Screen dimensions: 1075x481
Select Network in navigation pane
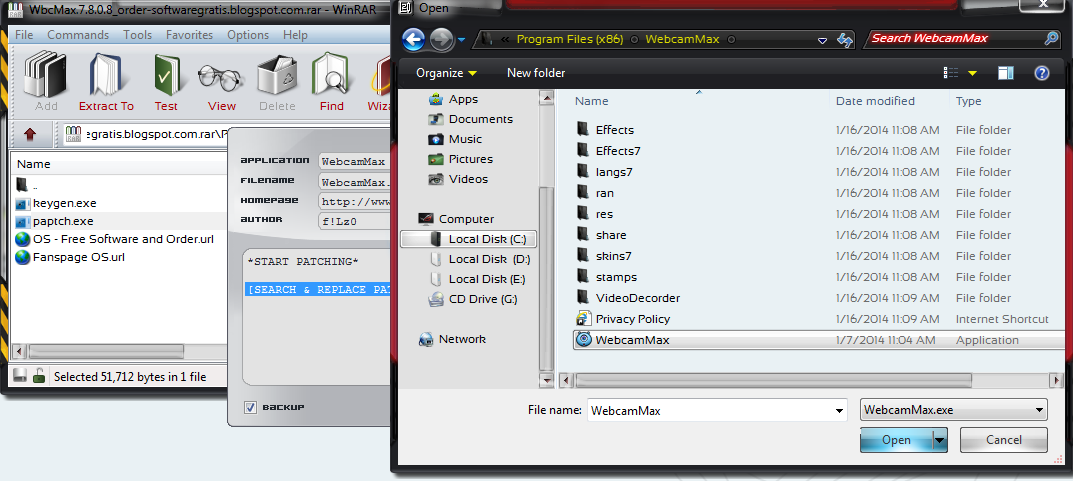point(452,339)
